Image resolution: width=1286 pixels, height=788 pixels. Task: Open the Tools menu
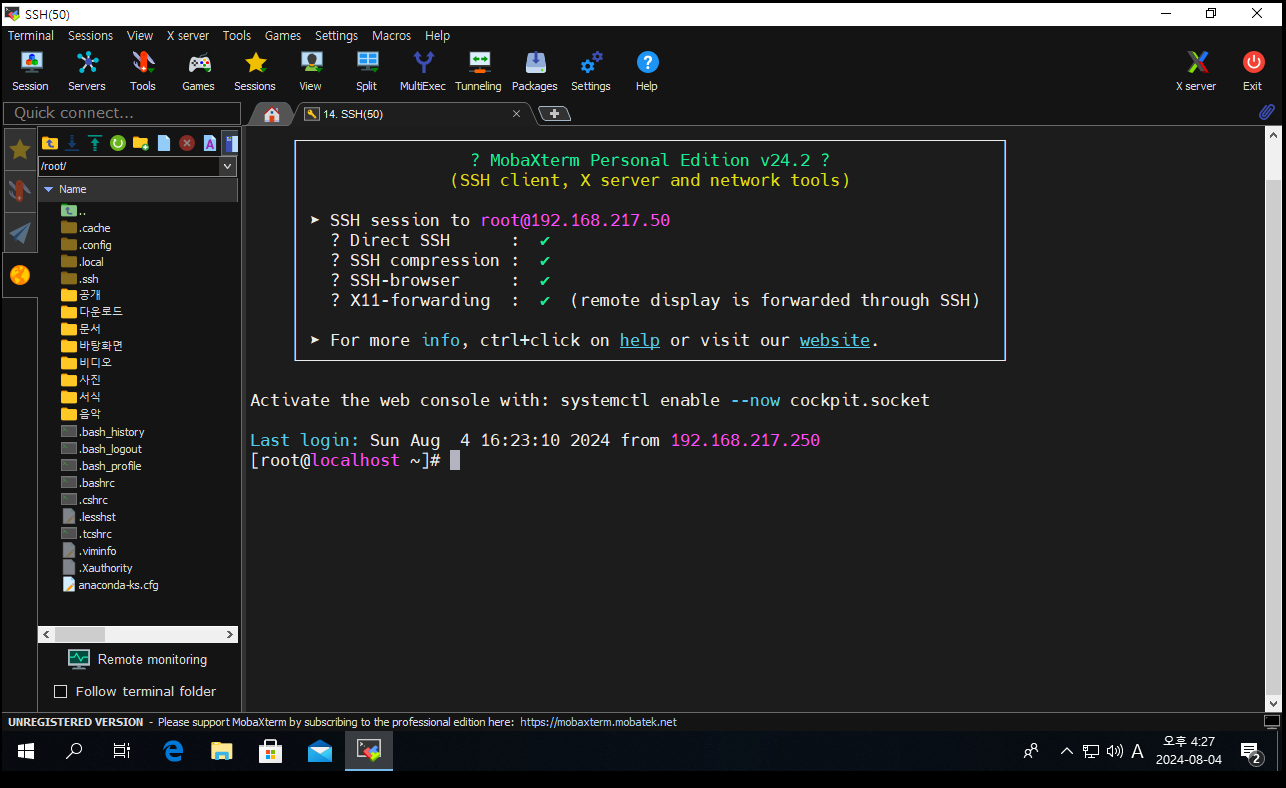pos(237,35)
